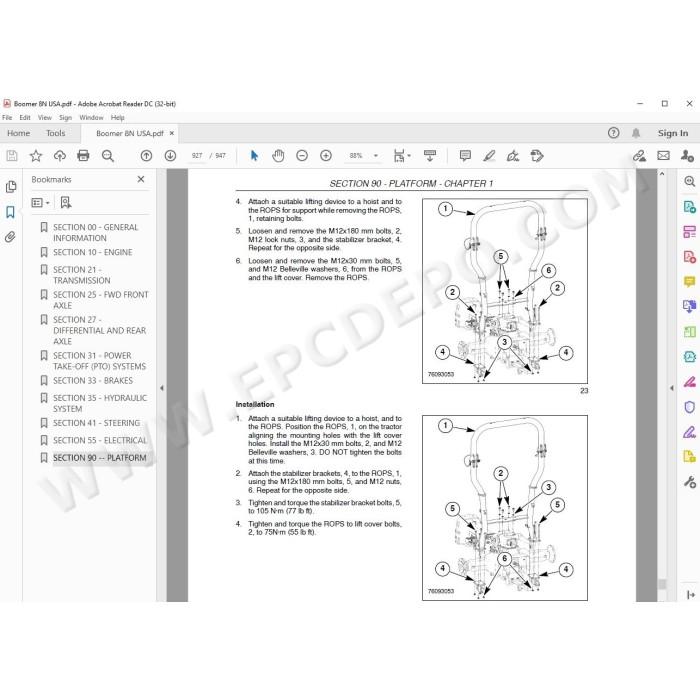Open bookmark SECTION 10 - ENGINE
The height and width of the screenshot is (700, 700).
coord(92,252)
